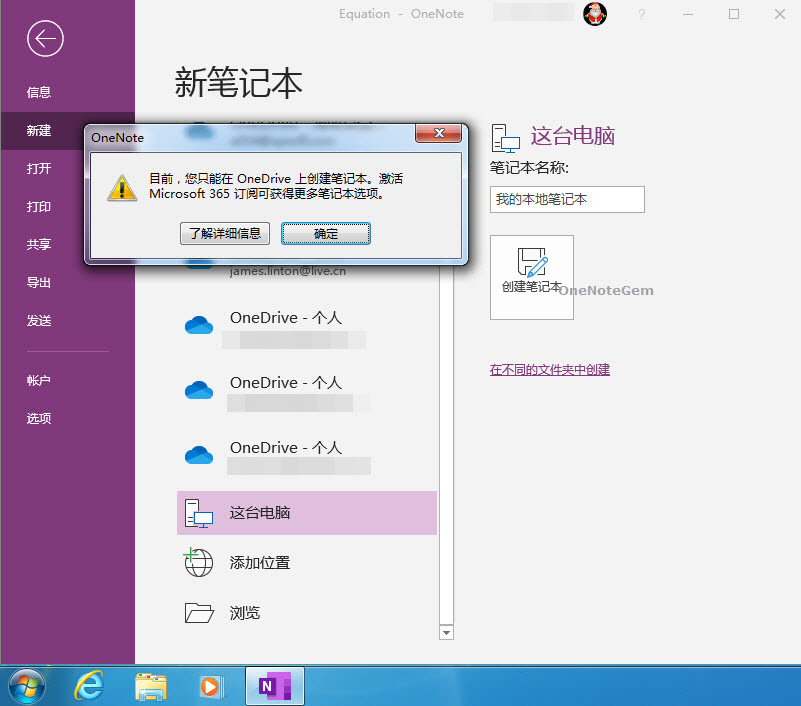Go to the 打印 menu item
Screen dimensions: 801x706
(39, 207)
